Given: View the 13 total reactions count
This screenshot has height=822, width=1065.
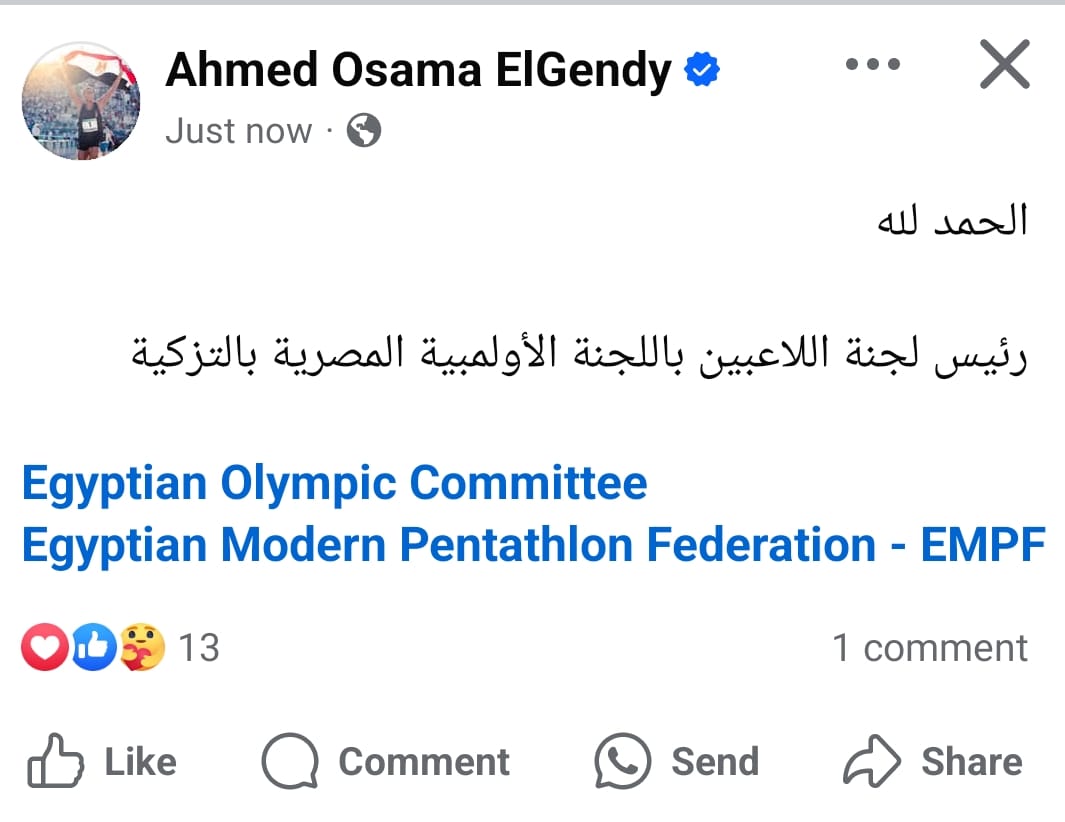Looking at the screenshot, I should pos(200,648).
